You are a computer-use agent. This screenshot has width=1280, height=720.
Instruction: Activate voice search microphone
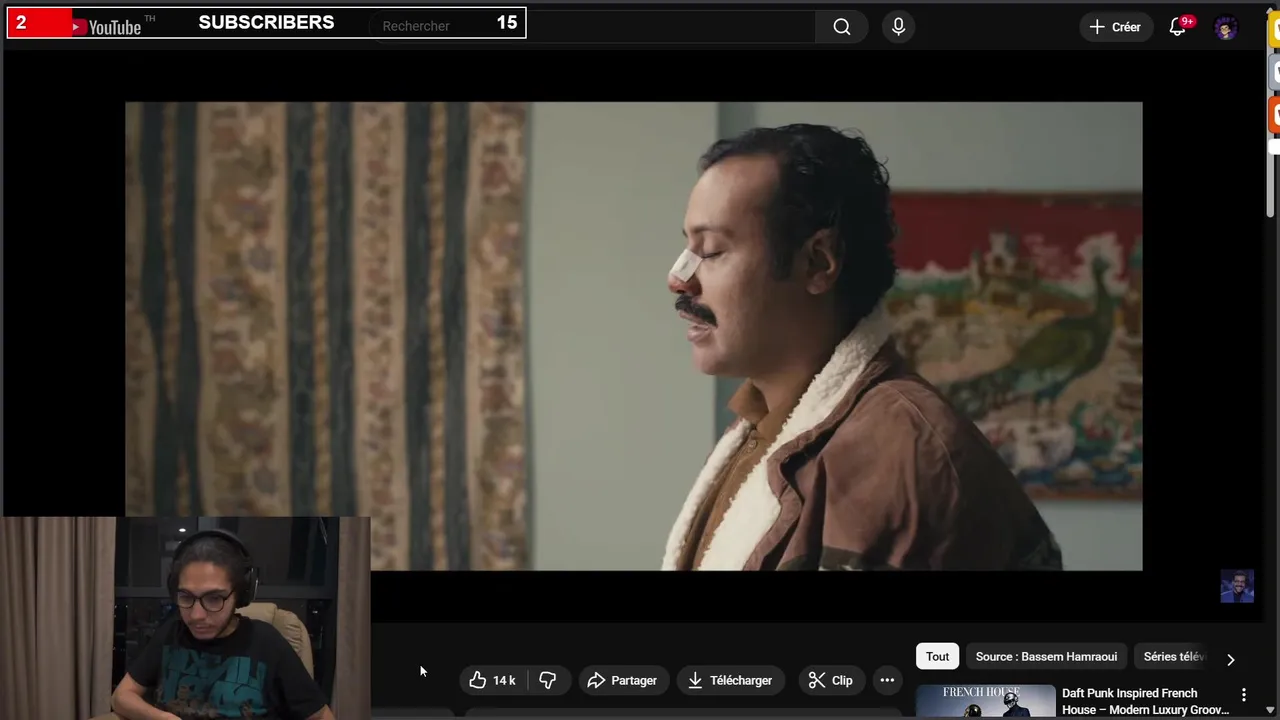898,27
